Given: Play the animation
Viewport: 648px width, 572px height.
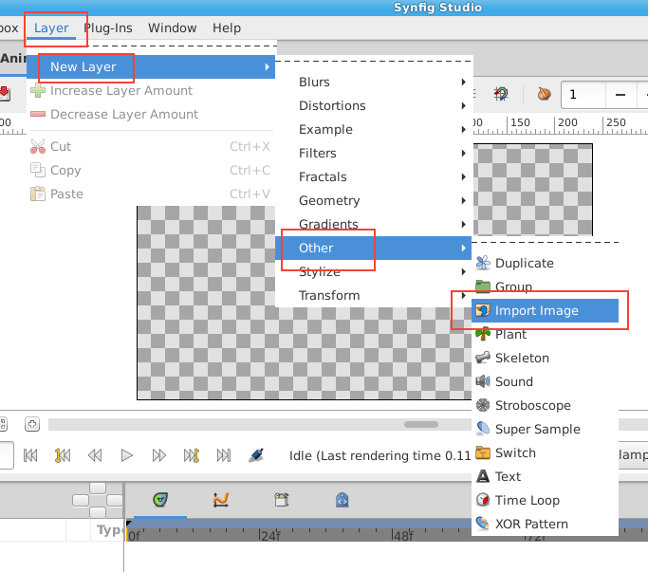Looking at the screenshot, I should pos(126,455).
